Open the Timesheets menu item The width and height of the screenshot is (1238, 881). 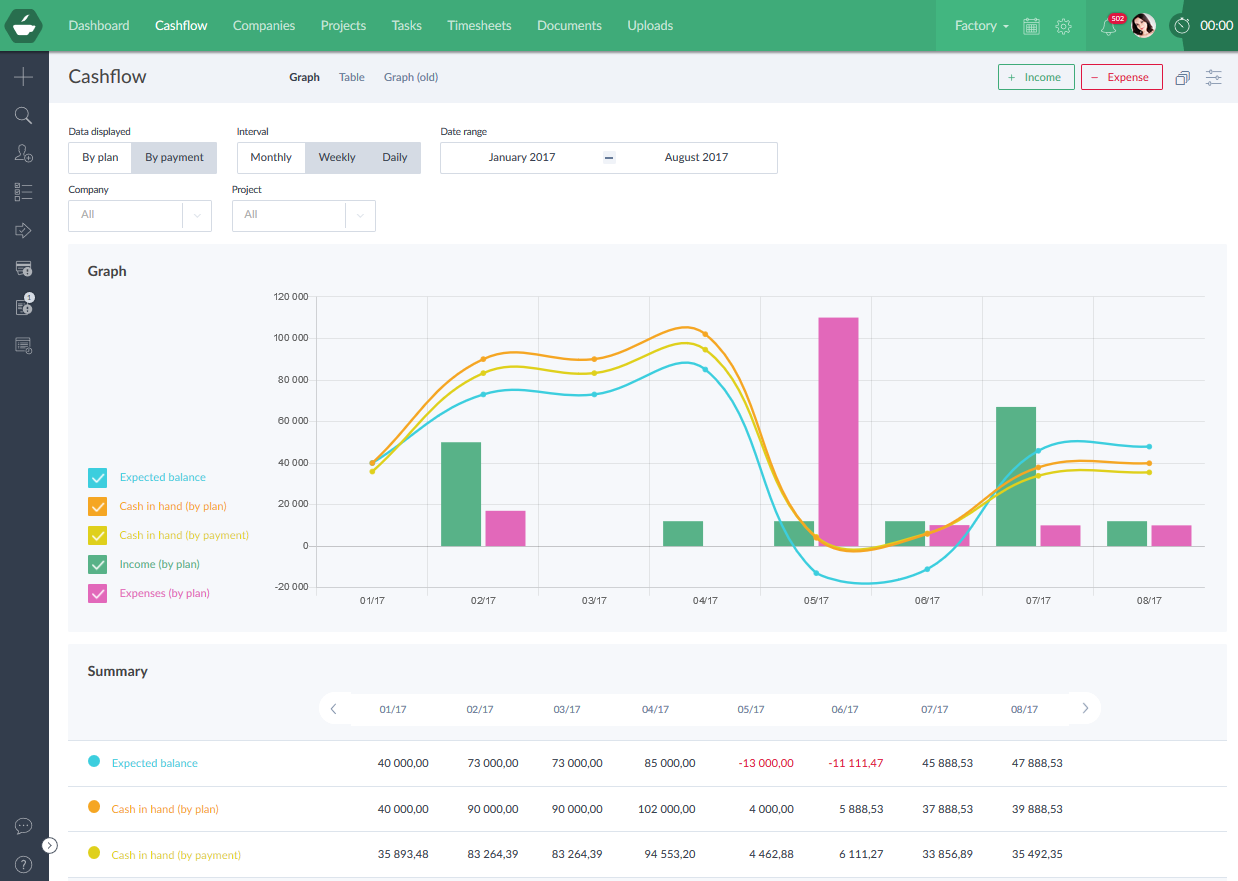click(479, 26)
